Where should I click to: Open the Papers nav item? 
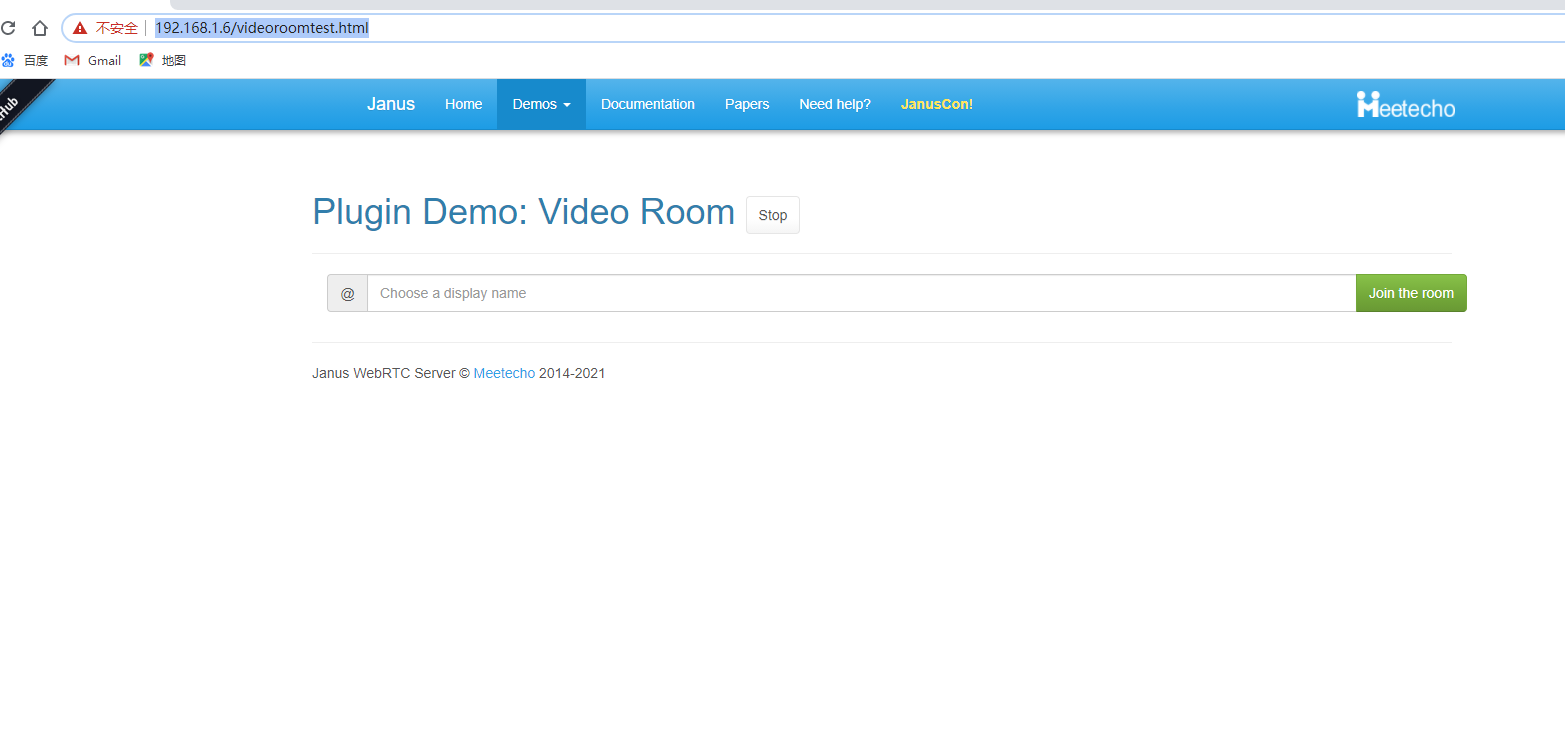click(x=747, y=104)
